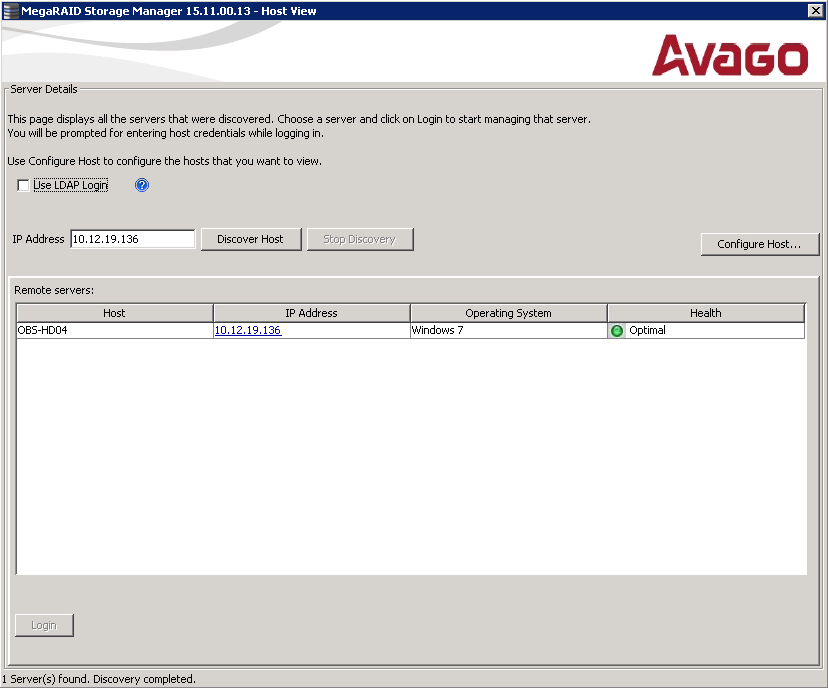Click the MegaRAID title bar application icon
The height and width of the screenshot is (688, 828).
tap(10, 11)
